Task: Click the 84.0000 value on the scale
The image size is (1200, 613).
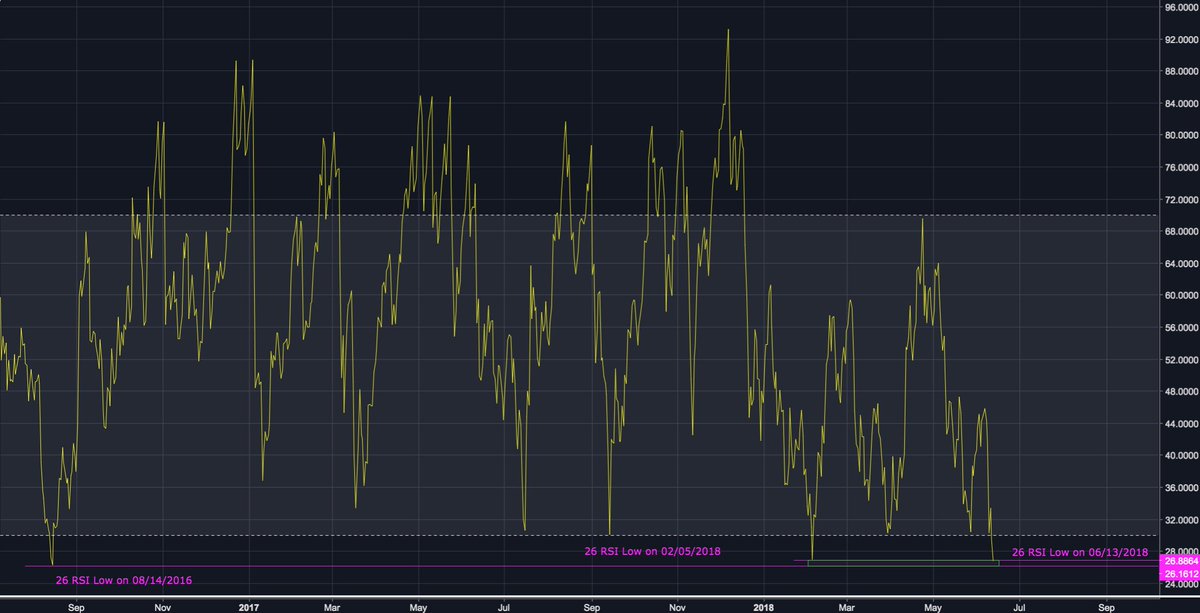Action: [x=1182, y=104]
